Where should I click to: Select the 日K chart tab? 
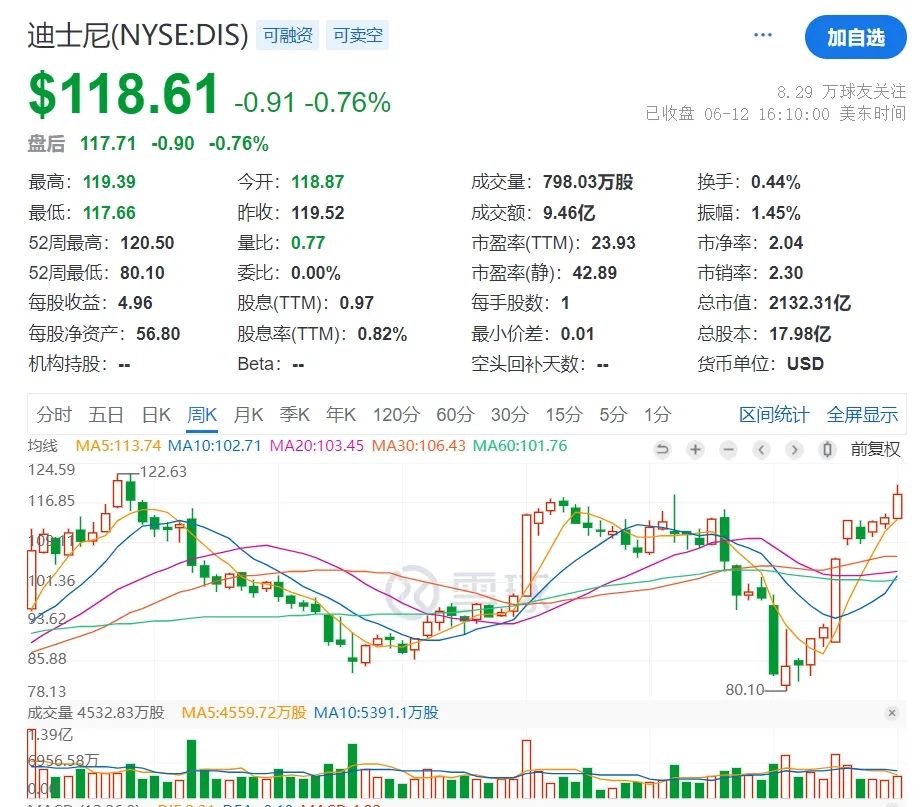156,415
